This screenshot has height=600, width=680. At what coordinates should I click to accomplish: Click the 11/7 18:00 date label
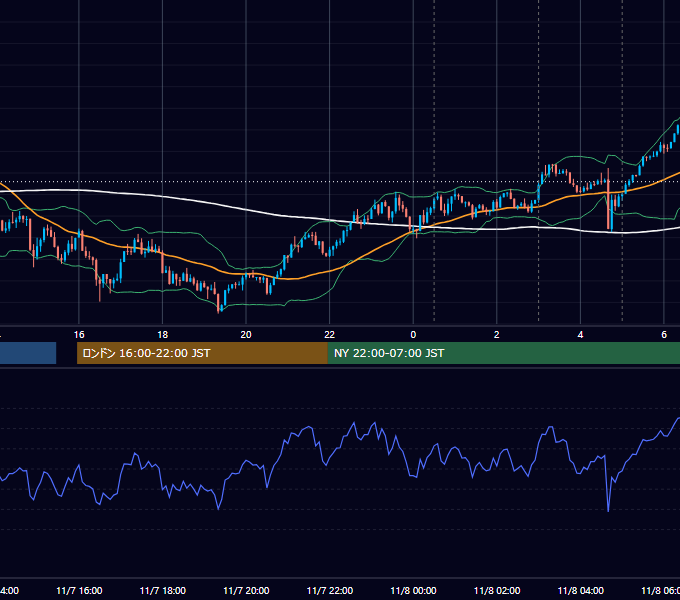[x=163, y=591]
